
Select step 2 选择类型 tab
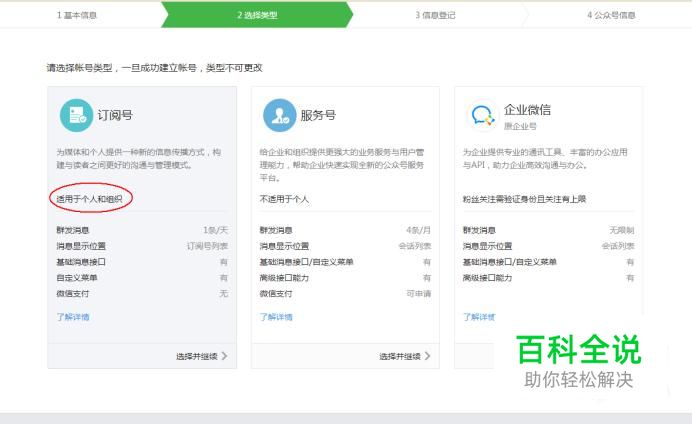click(x=257, y=15)
